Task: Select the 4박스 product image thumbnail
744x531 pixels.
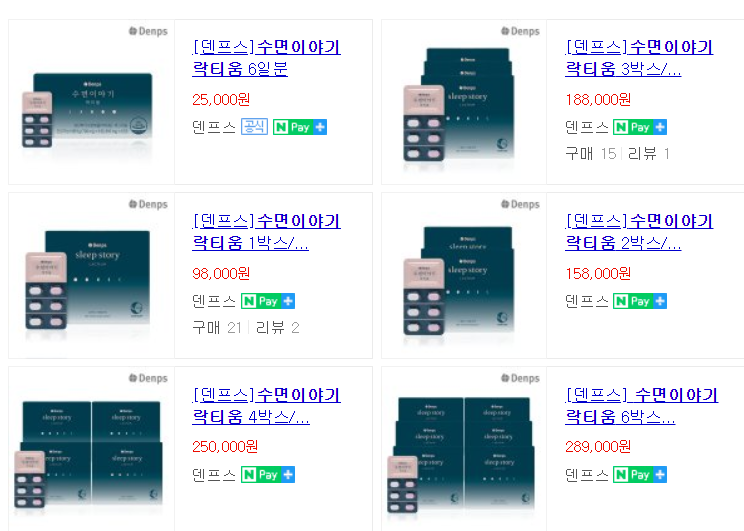Action: tap(88, 456)
